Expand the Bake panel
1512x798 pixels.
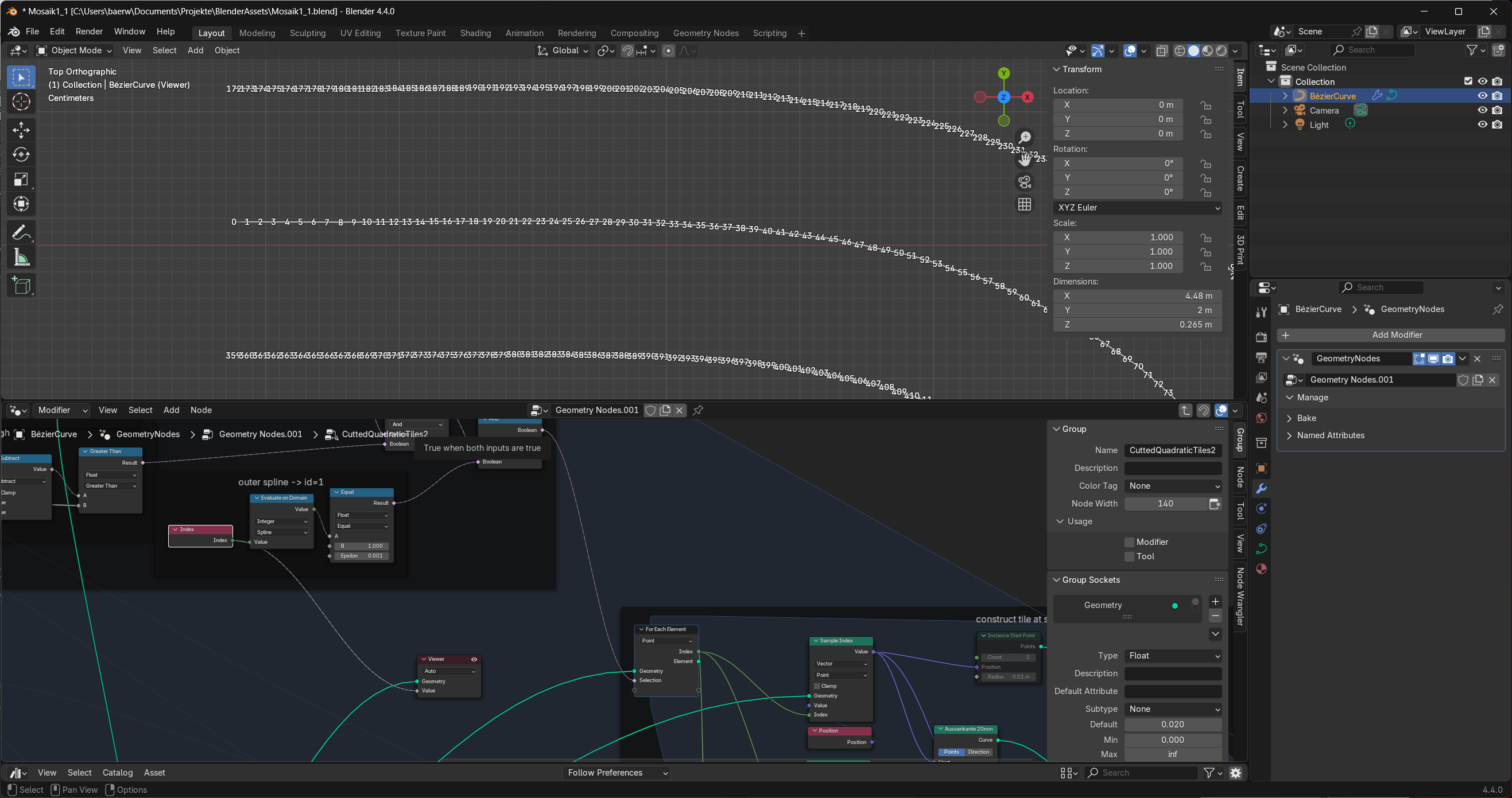tap(1306, 418)
